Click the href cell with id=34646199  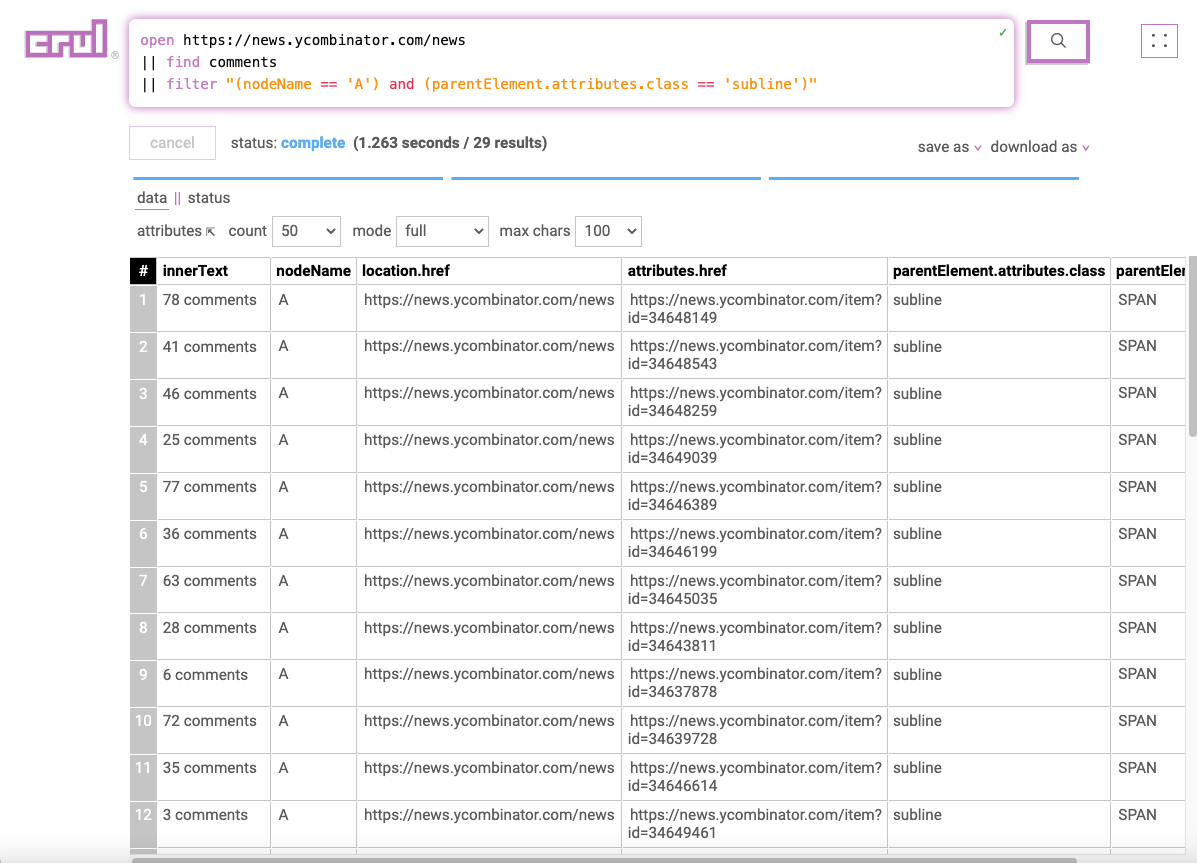754,543
